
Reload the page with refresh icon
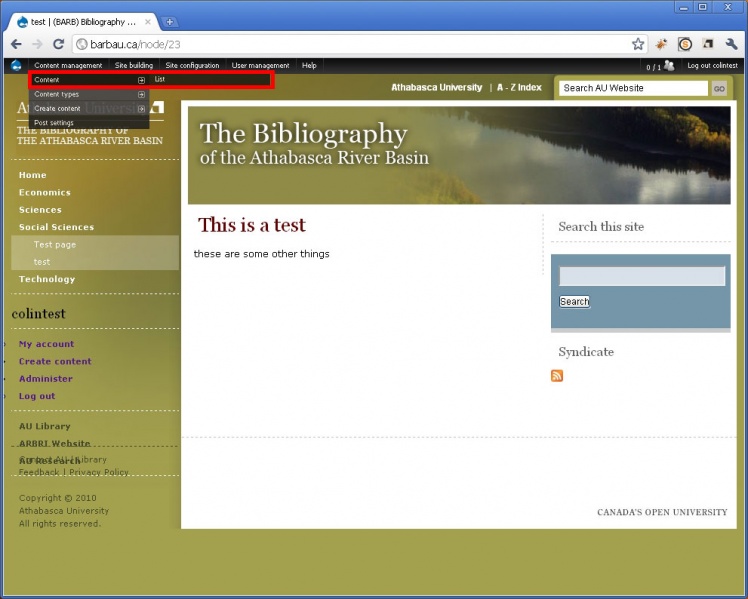pyautogui.click(x=58, y=44)
